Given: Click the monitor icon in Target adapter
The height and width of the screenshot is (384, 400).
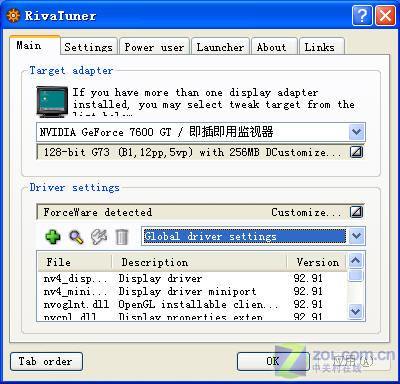Looking at the screenshot, I should (x=52, y=102).
